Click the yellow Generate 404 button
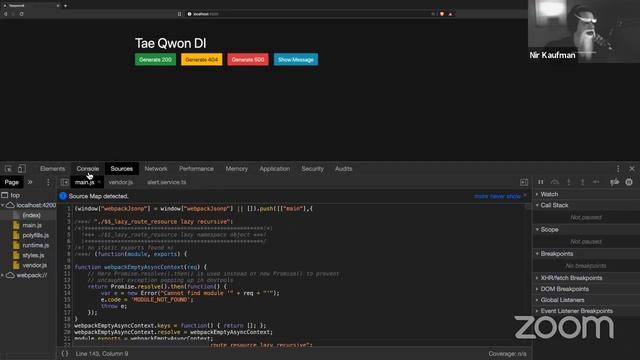Image resolution: width=640 pixels, height=360 pixels. [x=202, y=60]
